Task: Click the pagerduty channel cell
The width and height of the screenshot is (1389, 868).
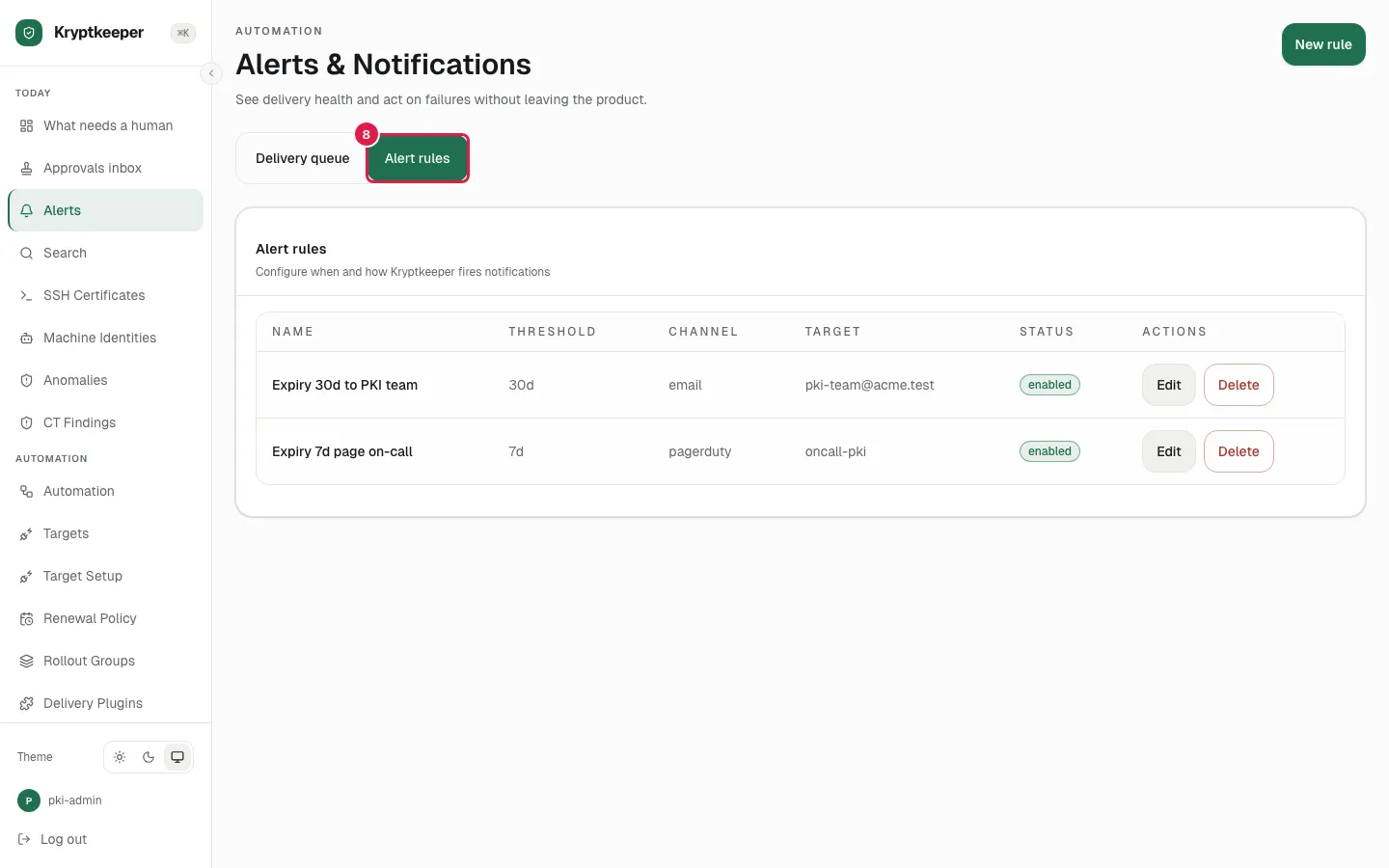Action: click(x=700, y=451)
